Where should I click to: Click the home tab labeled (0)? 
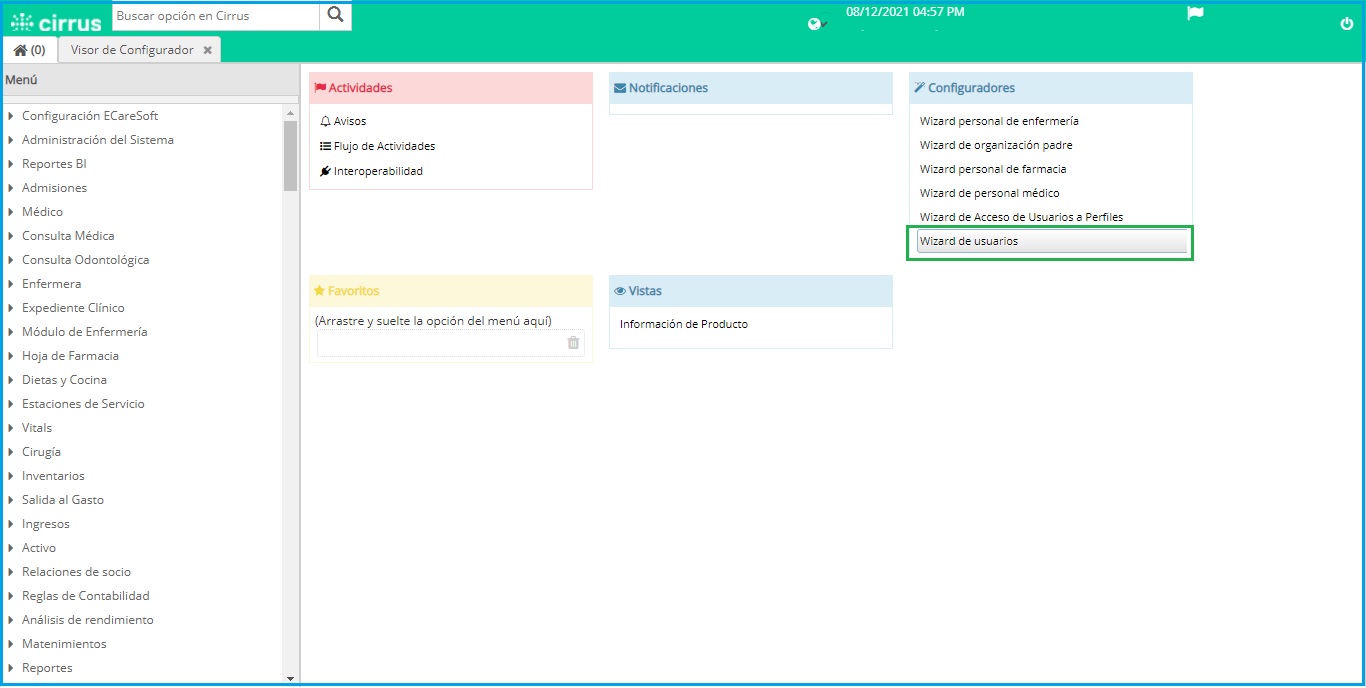click(x=28, y=48)
